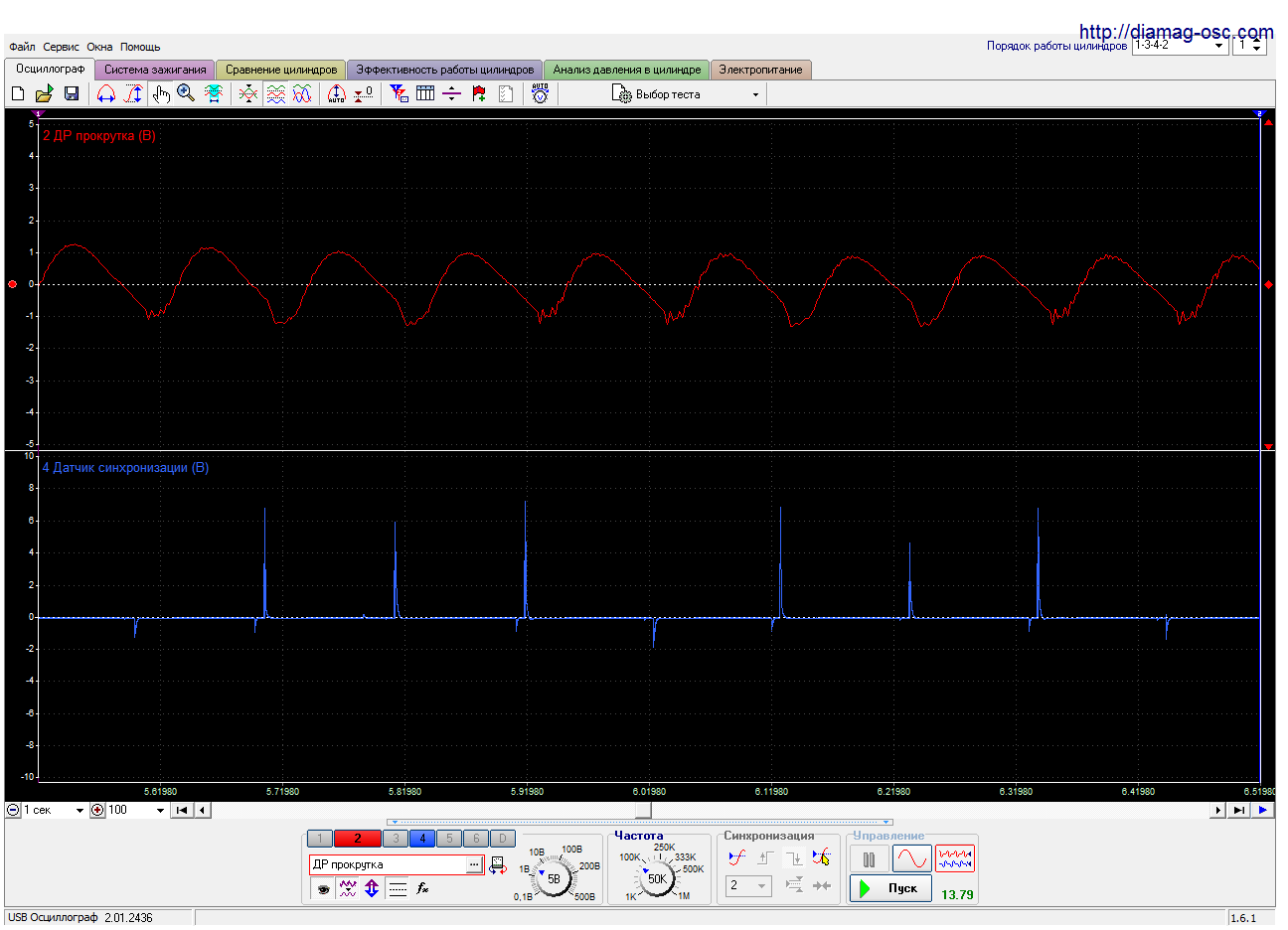The height and width of the screenshot is (930, 1288).
Task: Toggle channel 1 button
Action: pyautogui.click(x=320, y=839)
